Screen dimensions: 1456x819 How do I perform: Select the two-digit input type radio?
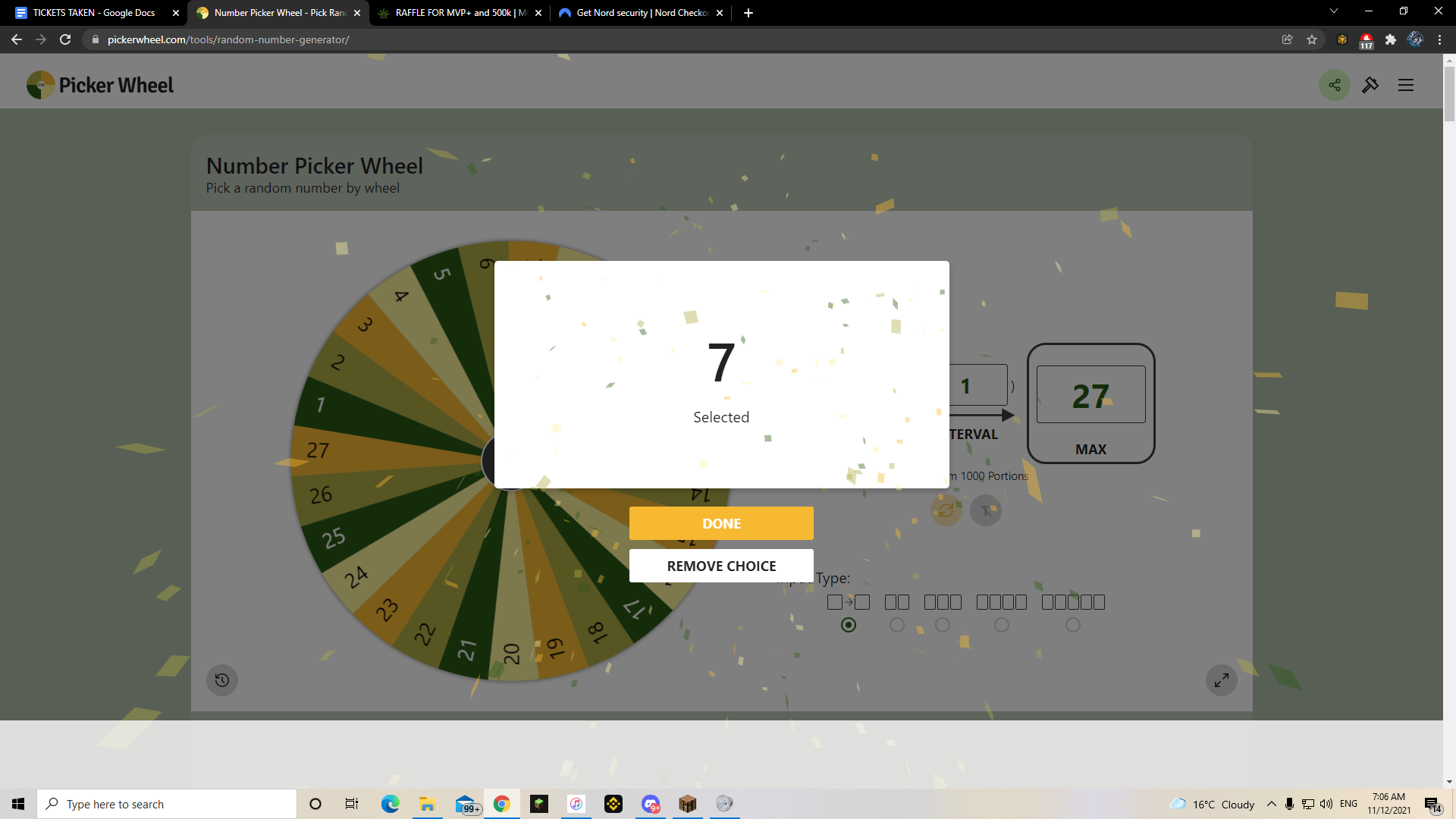coord(897,625)
